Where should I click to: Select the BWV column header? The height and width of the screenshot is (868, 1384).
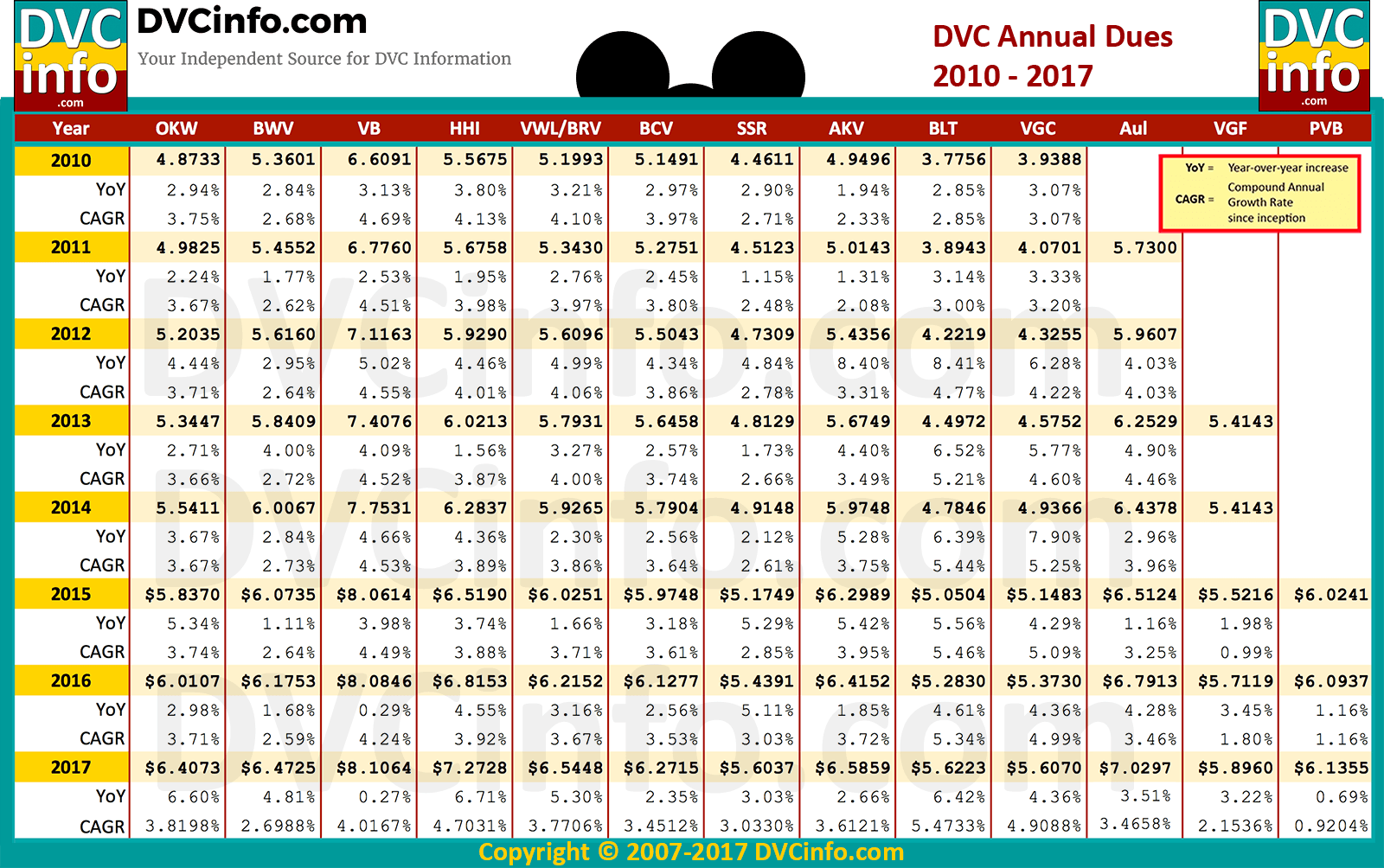click(273, 129)
